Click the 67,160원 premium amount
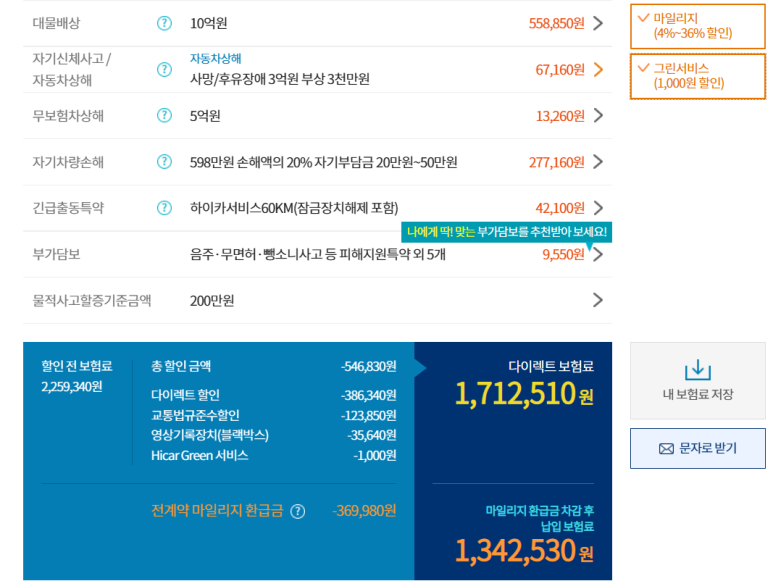773x581 pixels. coord(560,69)
